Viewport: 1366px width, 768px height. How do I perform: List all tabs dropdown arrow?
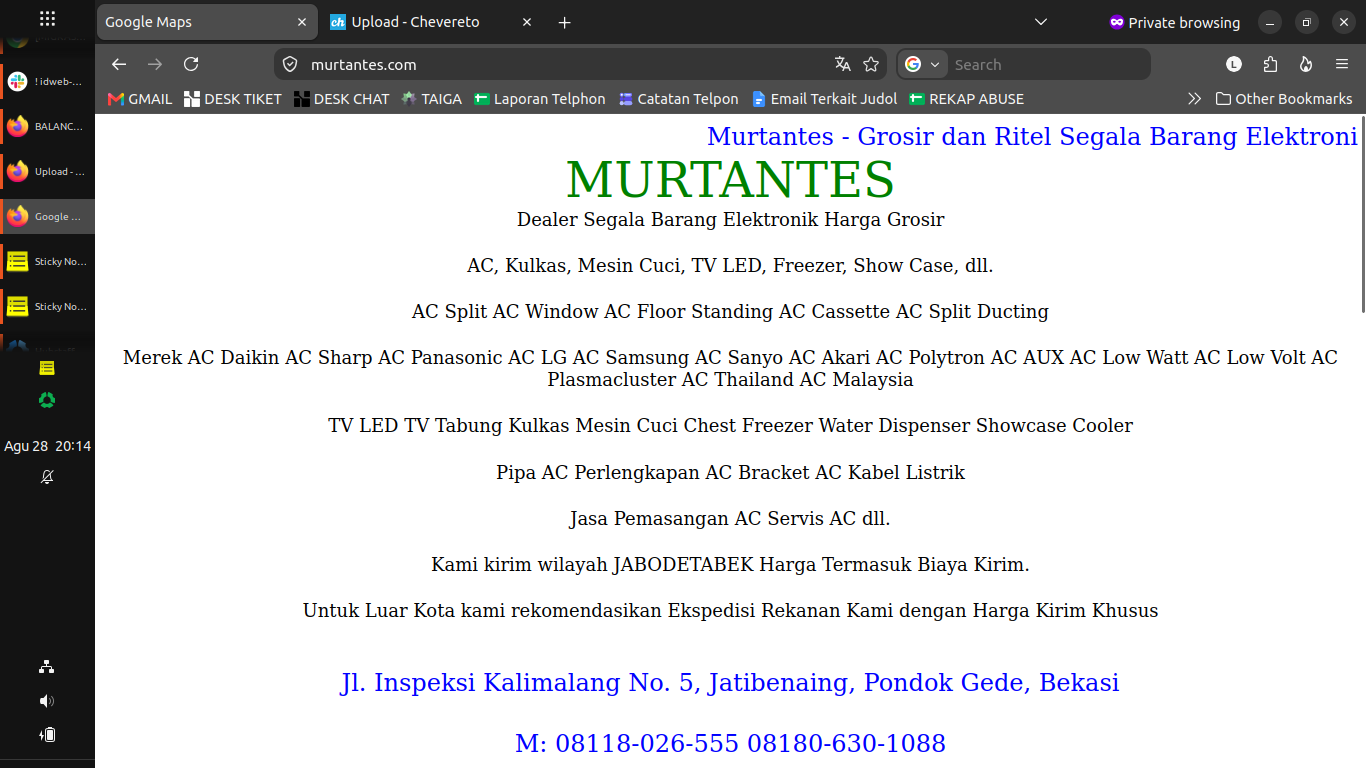tap(1040, 22)
